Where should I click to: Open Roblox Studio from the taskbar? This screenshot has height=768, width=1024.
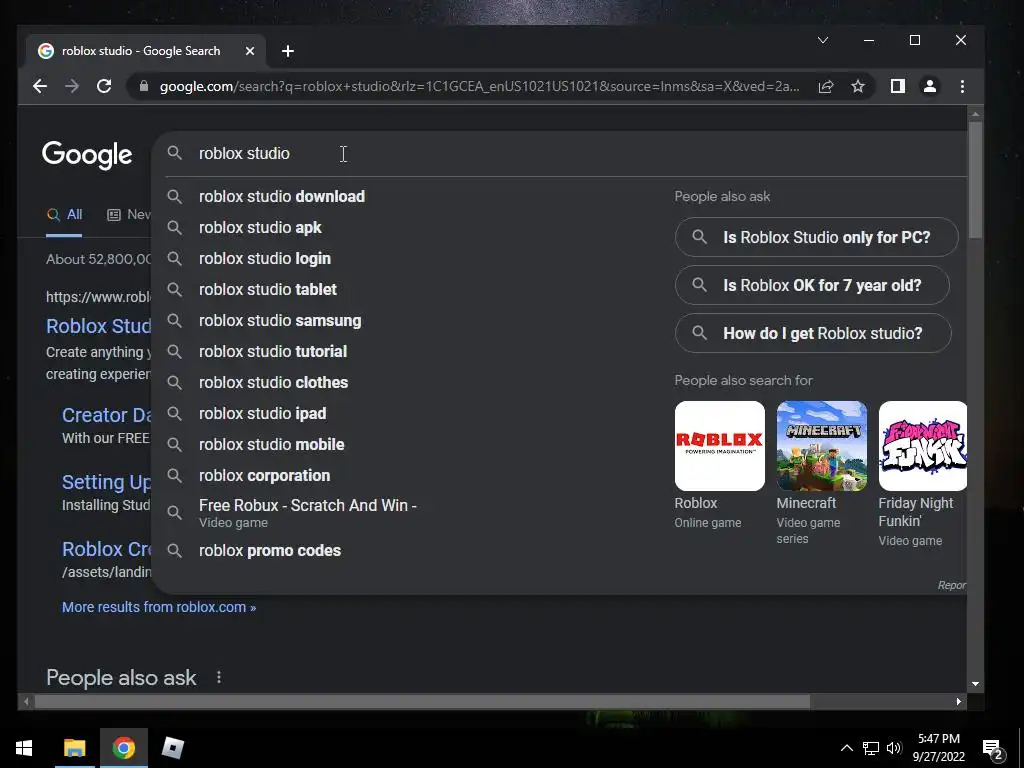[172, 748]
